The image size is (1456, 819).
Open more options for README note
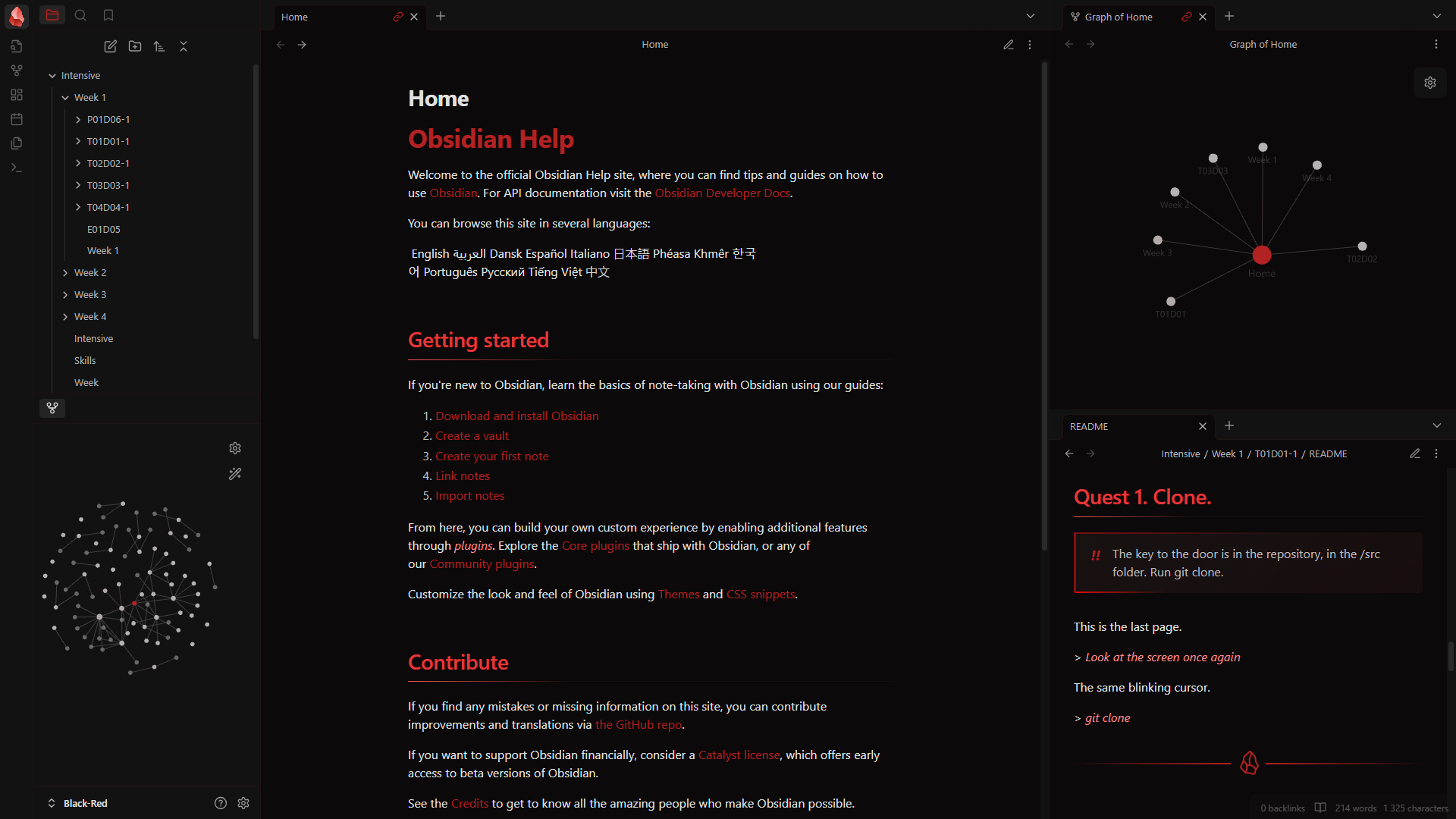[1436, 453]
